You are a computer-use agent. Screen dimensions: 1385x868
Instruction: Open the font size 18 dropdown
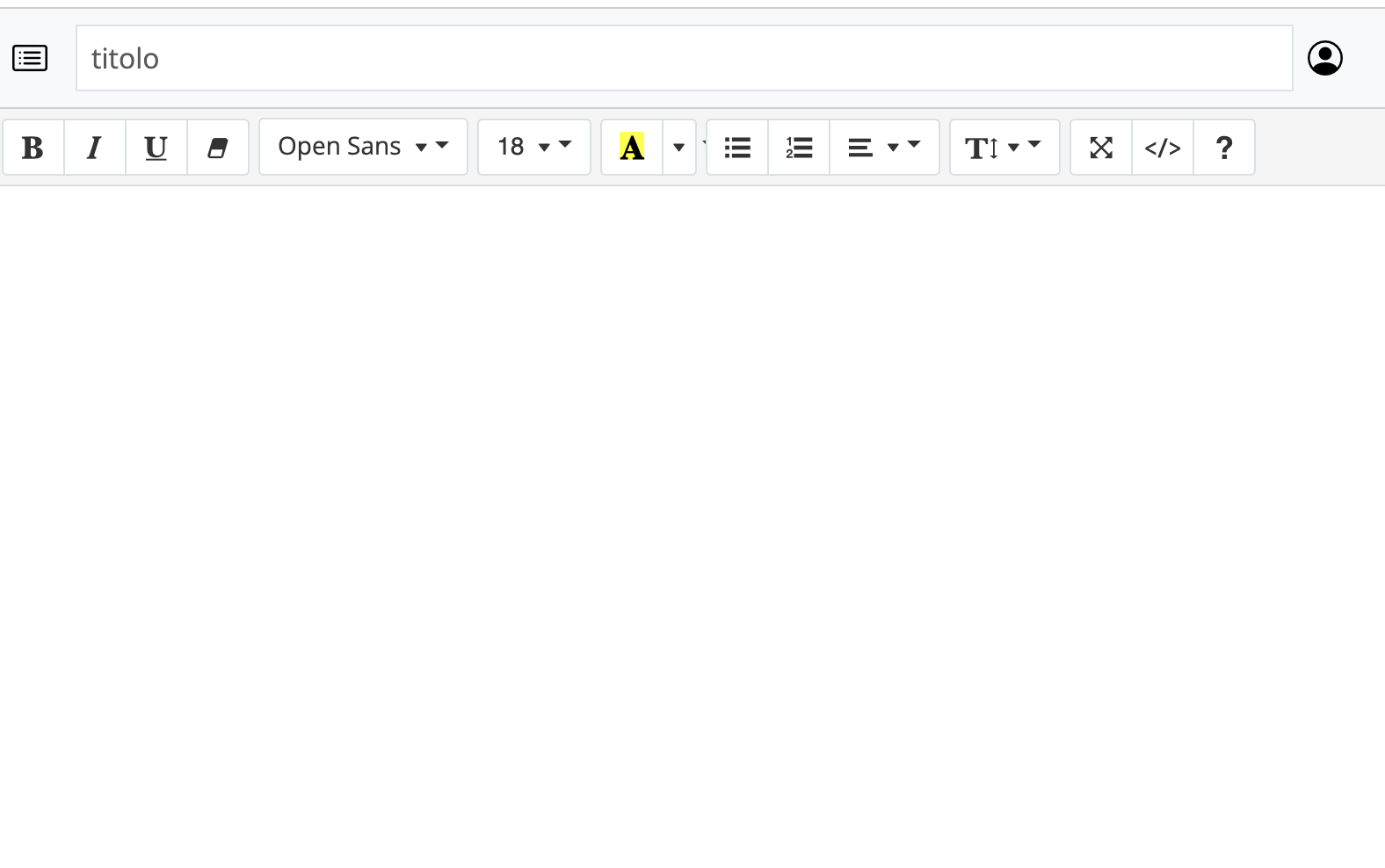[534, 148]
